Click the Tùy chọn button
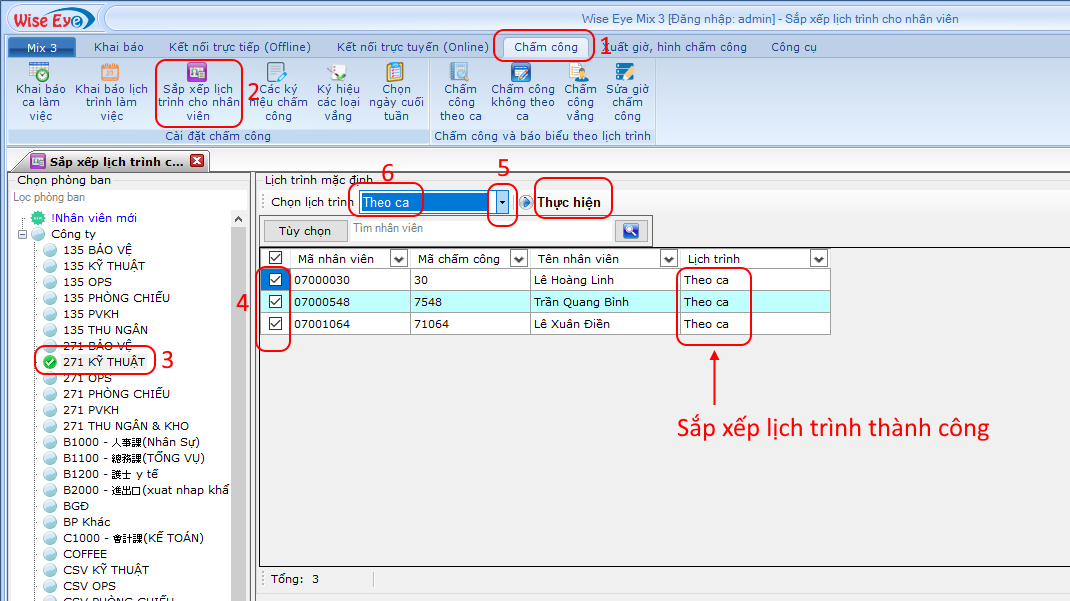Screen dimensions: 1070x601 304,231
